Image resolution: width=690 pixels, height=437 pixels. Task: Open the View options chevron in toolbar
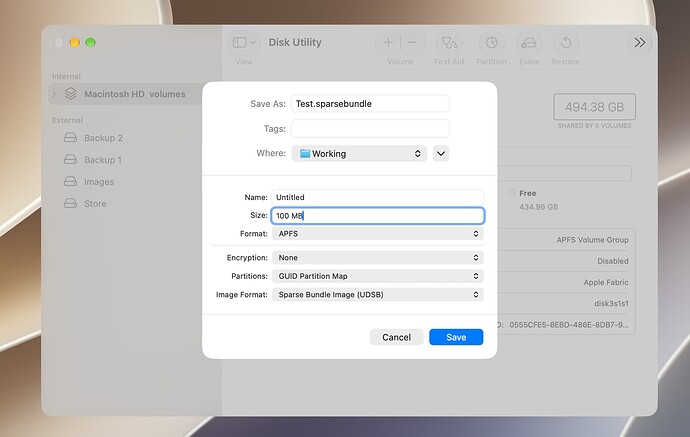pos(253,43)
